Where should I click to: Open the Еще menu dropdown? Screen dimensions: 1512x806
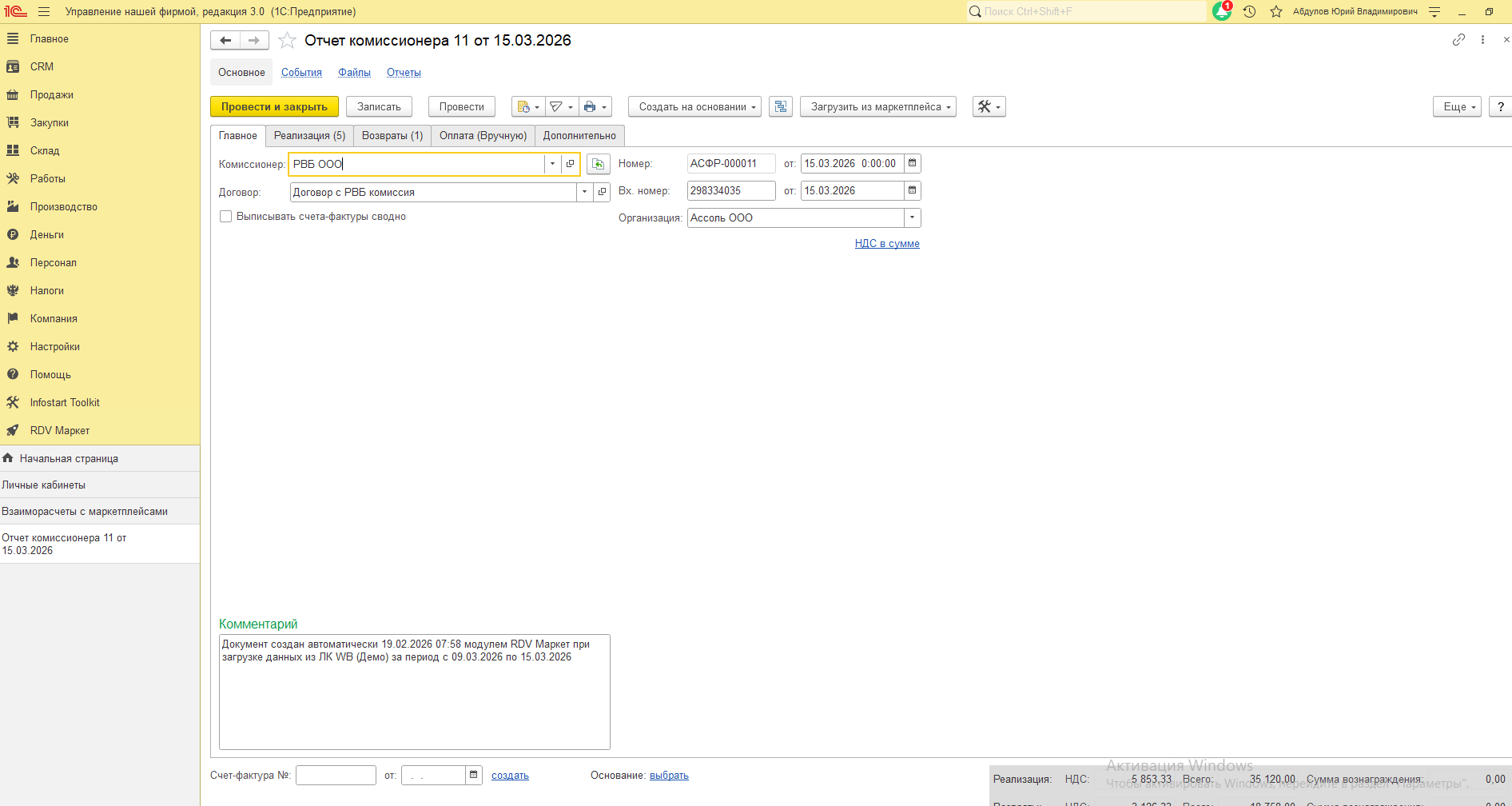coord(1458,106)
